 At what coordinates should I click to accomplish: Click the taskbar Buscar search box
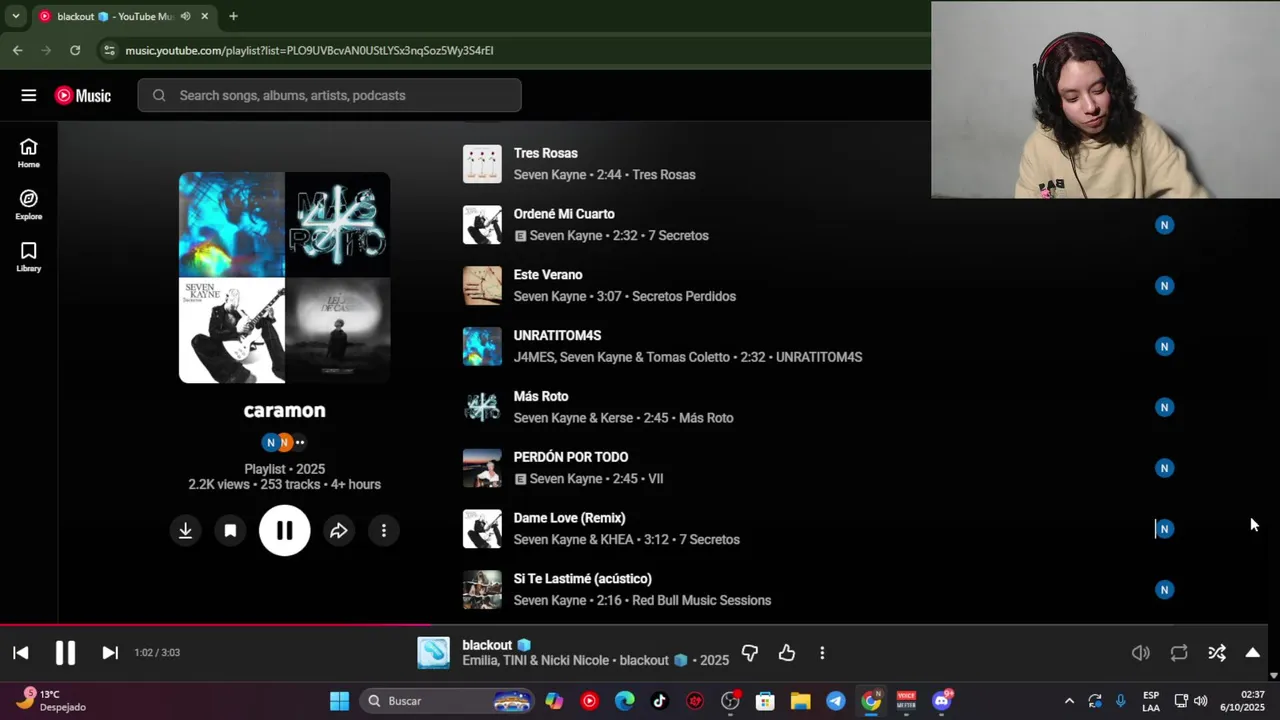(x=445, y=701)
